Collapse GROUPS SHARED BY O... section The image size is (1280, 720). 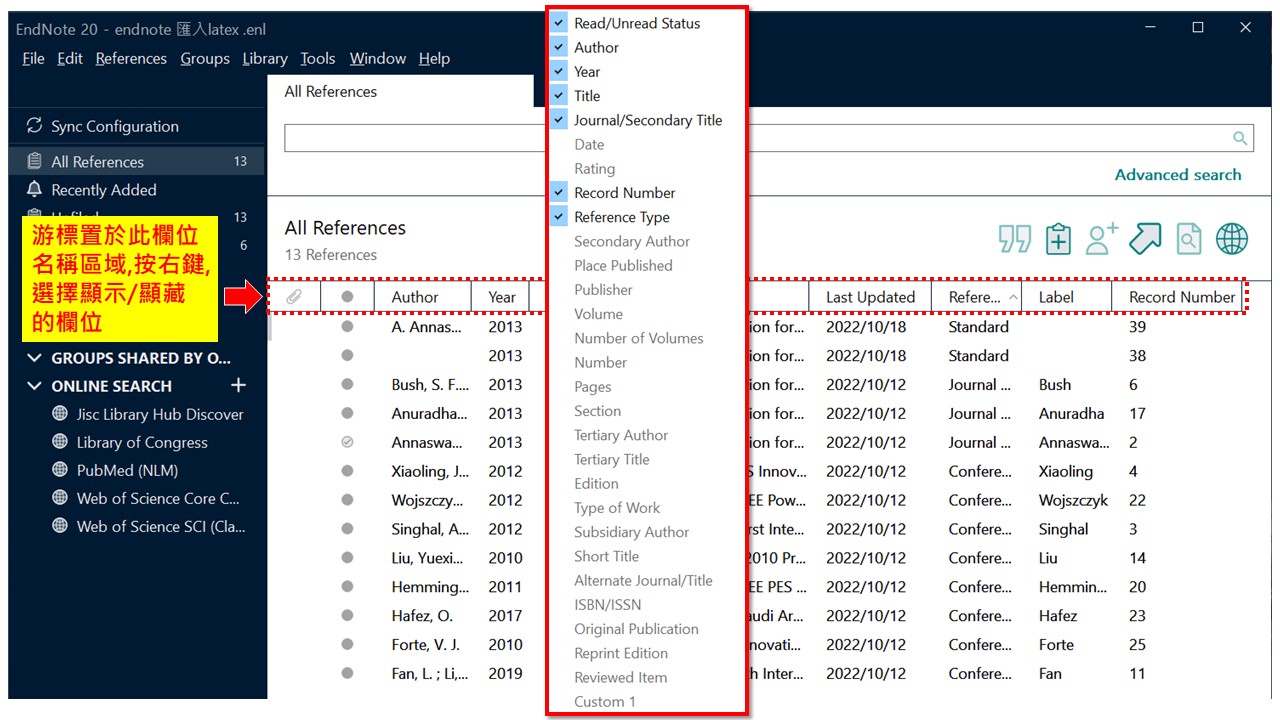35,358
